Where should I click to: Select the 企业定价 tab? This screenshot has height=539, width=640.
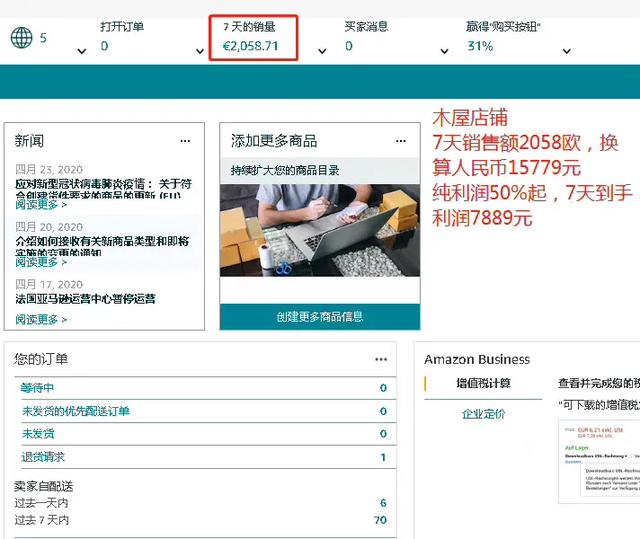click(x=483, y=414)
